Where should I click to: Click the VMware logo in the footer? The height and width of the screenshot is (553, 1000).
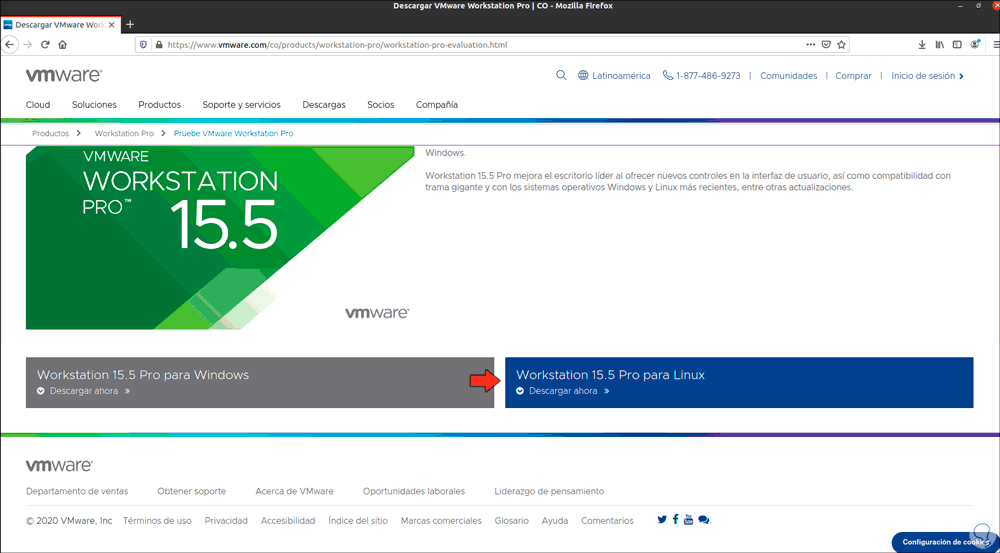pos(59,465)
